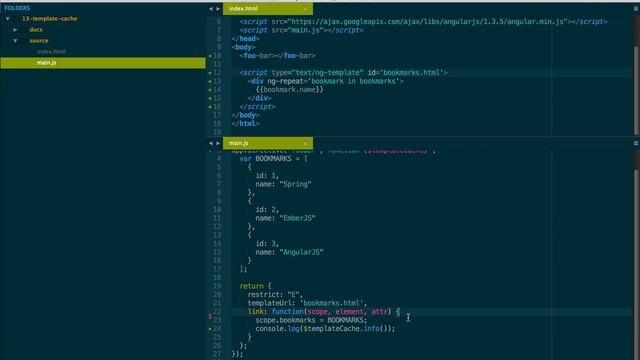Click the source folder label
The height and width of the screenshot is (360, 640).
coord(38,41)
